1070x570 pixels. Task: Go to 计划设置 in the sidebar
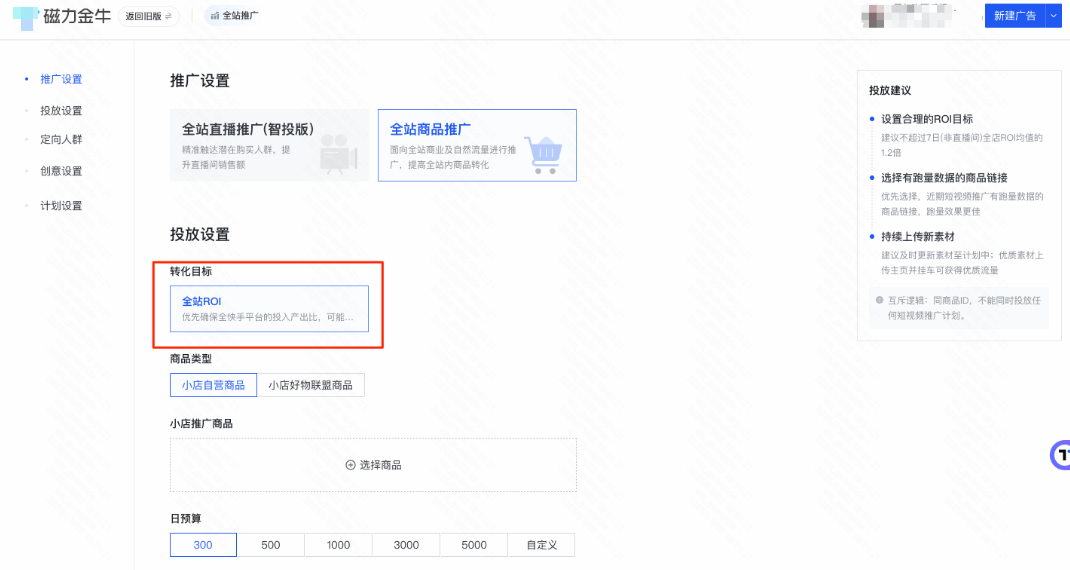[61, 205]
